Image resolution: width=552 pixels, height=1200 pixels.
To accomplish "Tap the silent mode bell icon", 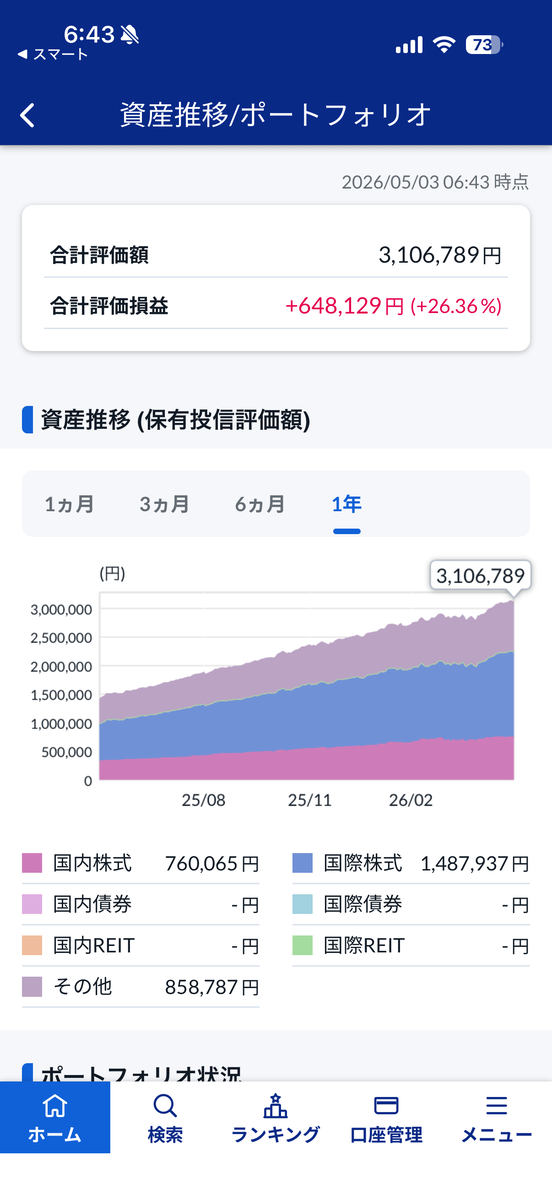I will pos(131,34).
